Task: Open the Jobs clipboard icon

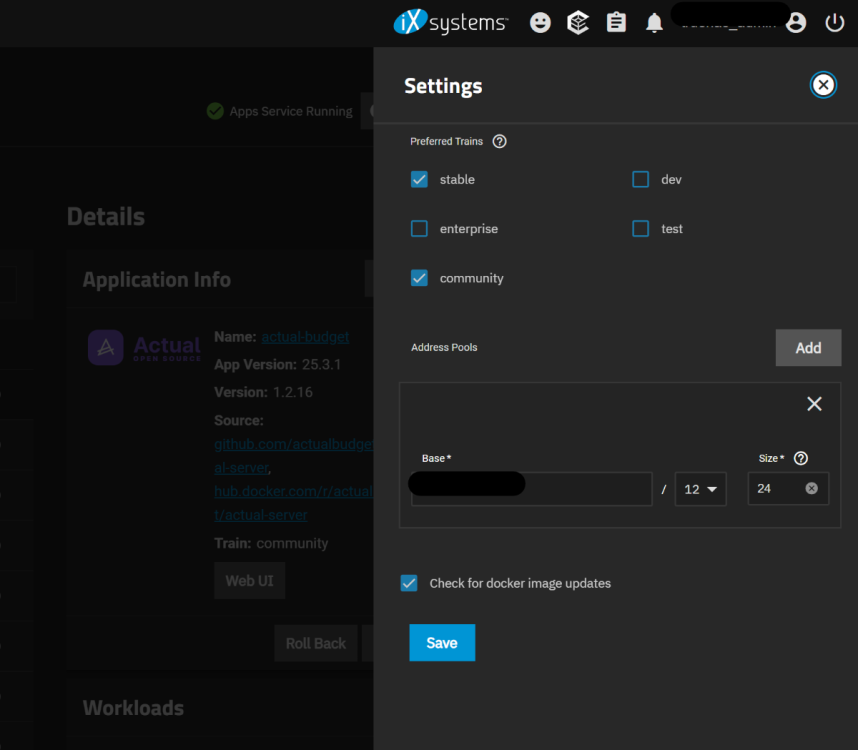Action: pyautogui.click(x=616, y=22)
